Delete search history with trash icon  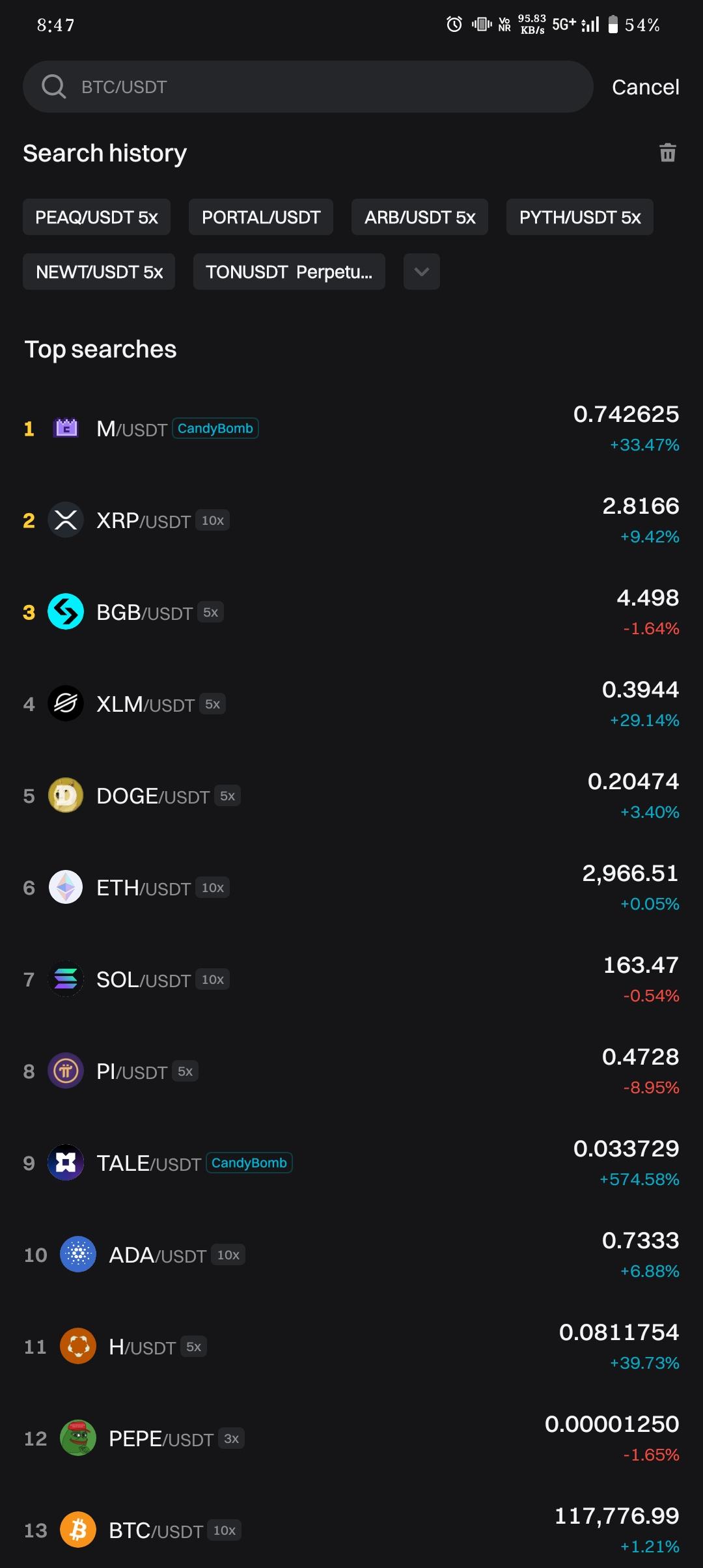pos(667,153)
